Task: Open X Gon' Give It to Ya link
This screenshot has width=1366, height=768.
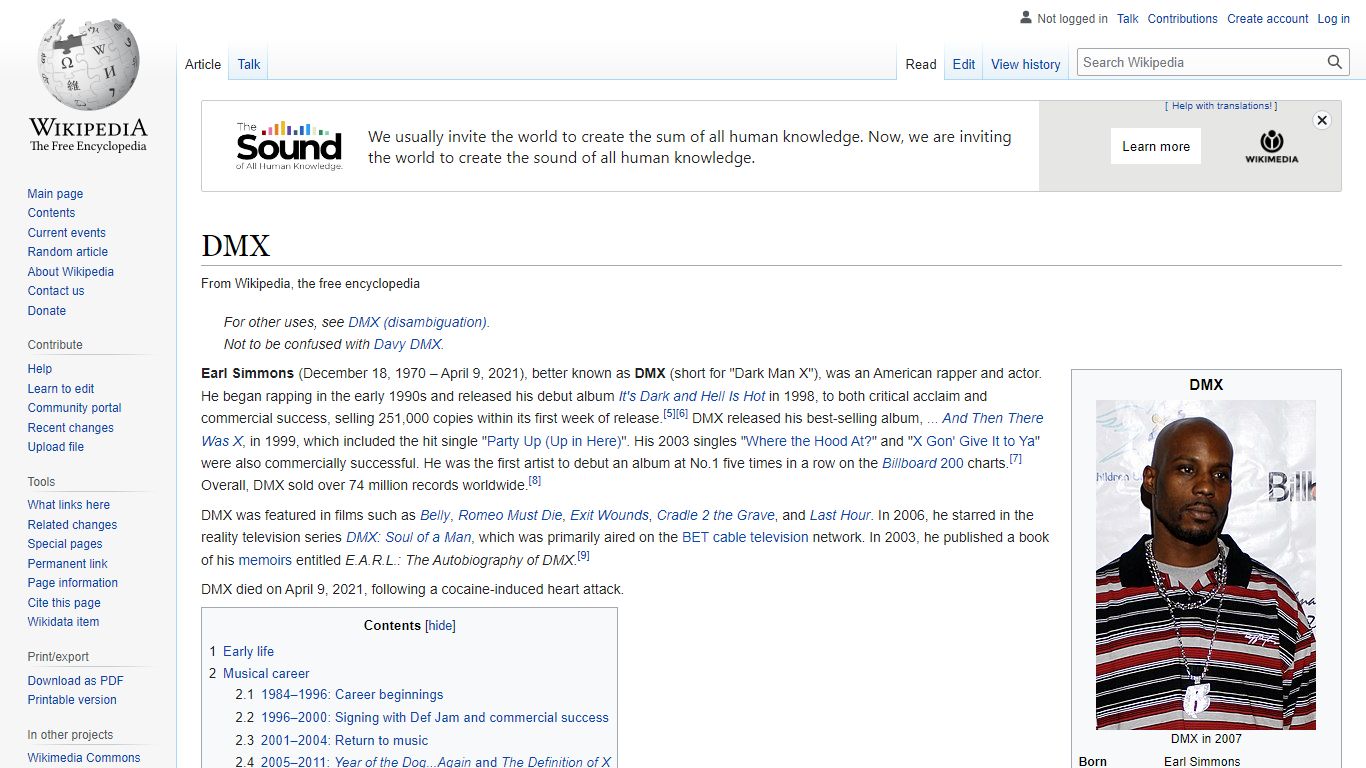Action: point(975,441)
